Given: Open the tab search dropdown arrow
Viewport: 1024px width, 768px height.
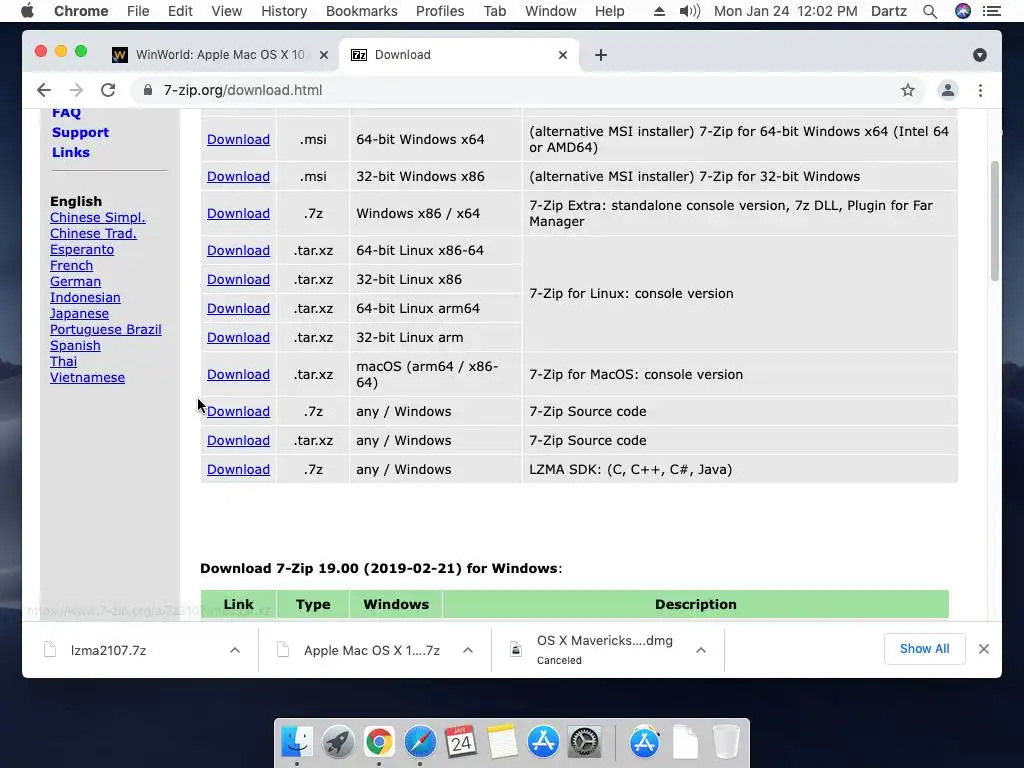Looking at the screenshot, I should coord(980,55).
